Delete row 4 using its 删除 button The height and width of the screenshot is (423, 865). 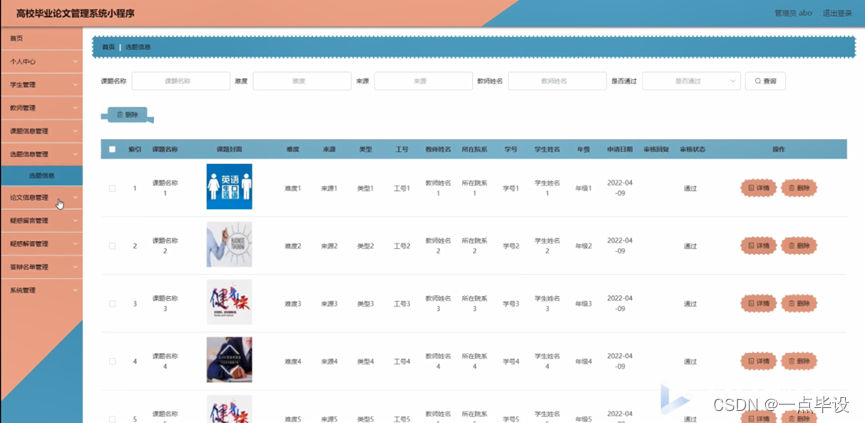[799, 362]
